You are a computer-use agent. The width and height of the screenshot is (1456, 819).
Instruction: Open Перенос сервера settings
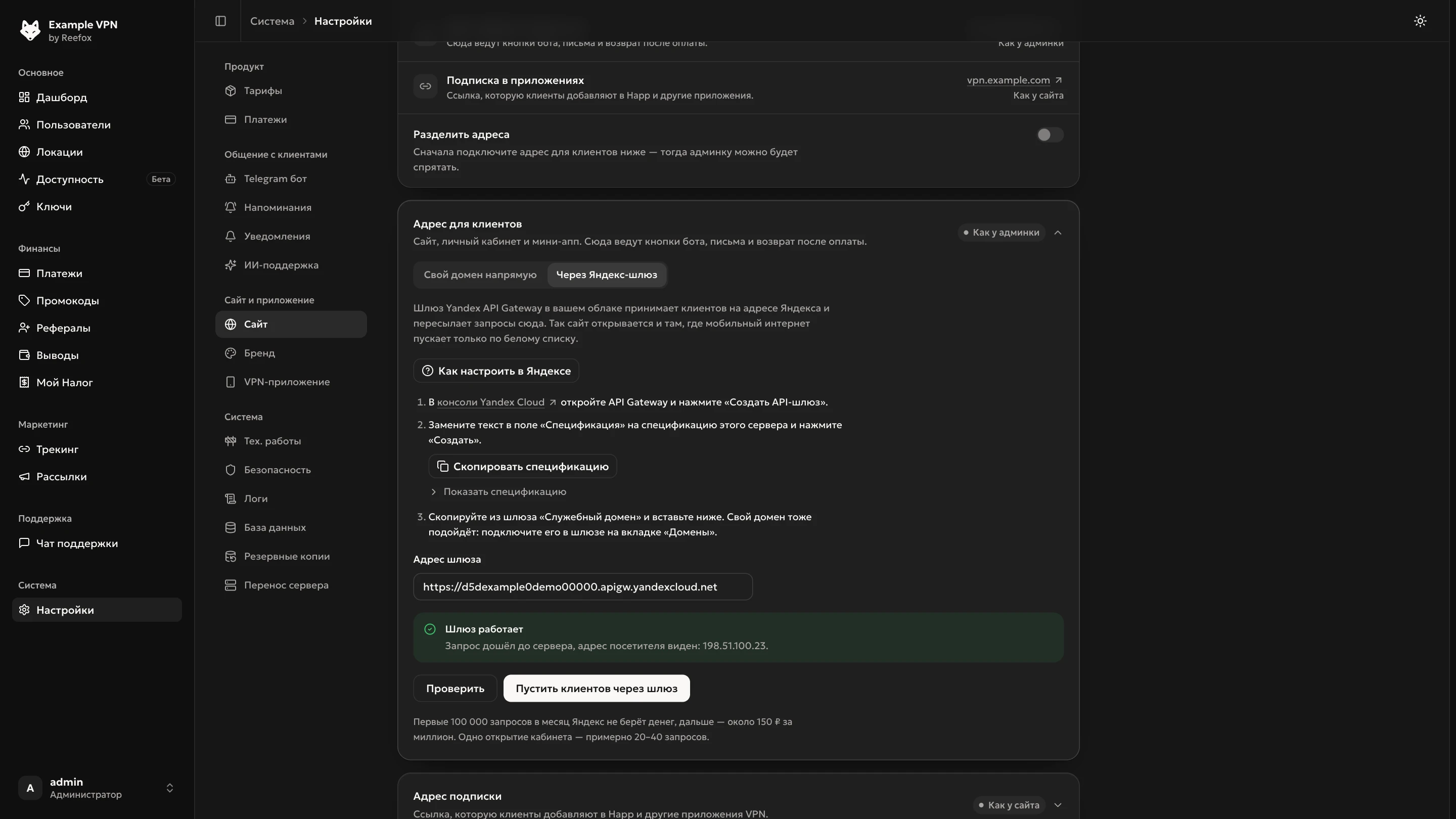pyautogui.click(x=291, y=585)
